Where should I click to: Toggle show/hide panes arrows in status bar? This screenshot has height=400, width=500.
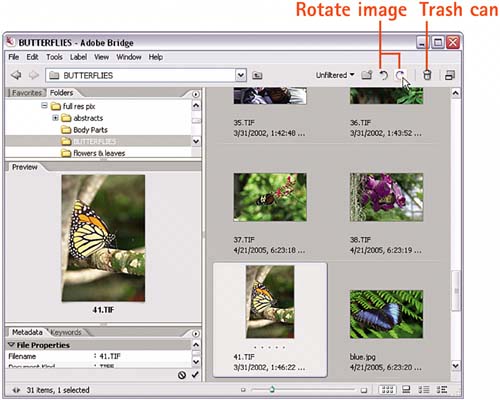[16, 390]
